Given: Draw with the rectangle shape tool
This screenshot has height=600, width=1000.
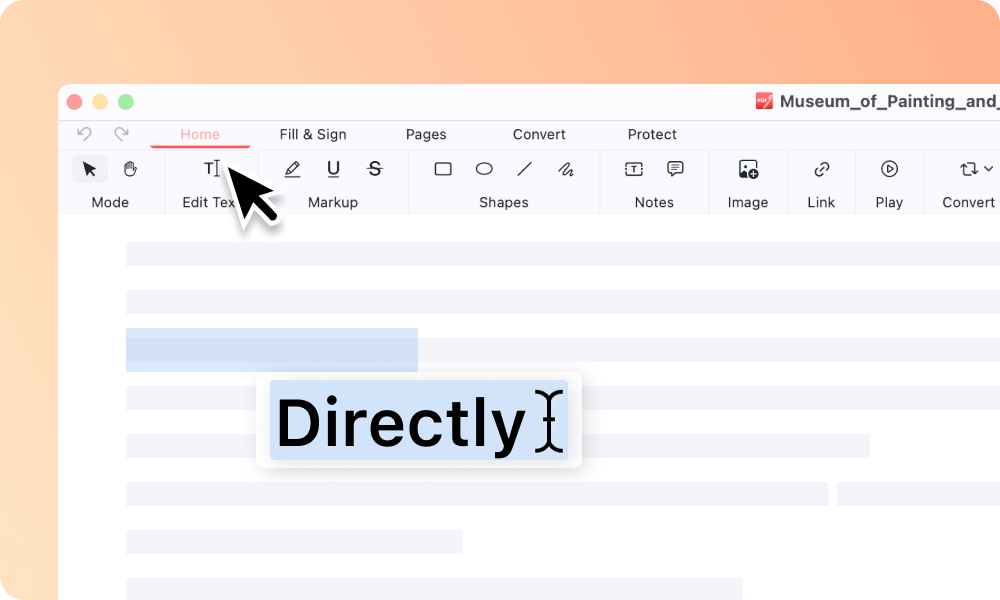Looking at the screenshot, I should (443, 169).
